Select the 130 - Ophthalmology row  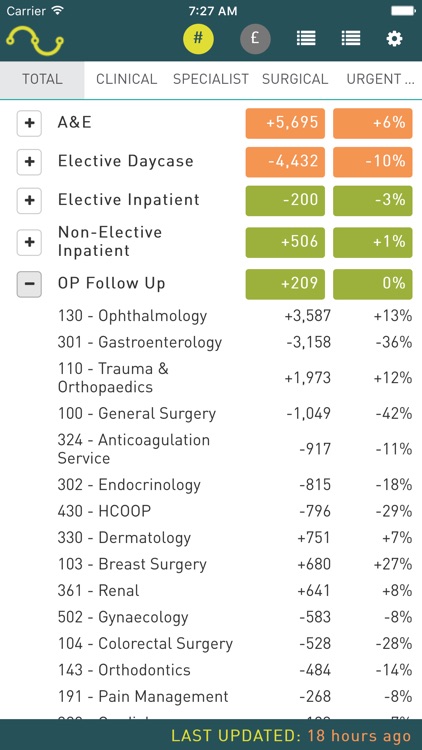234,316
